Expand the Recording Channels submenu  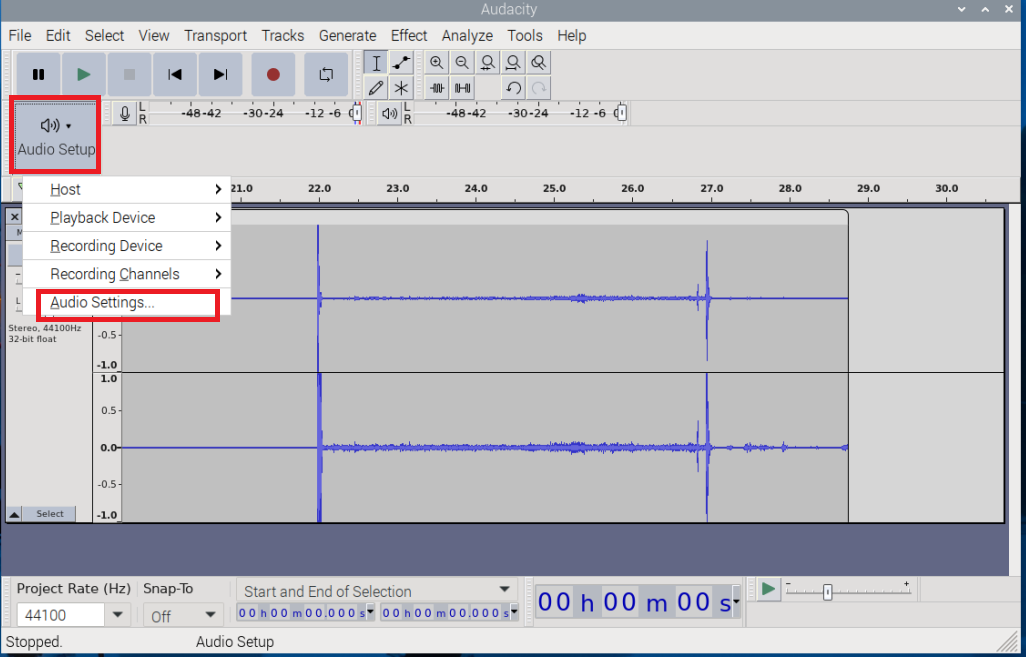[x=127, y=274]
